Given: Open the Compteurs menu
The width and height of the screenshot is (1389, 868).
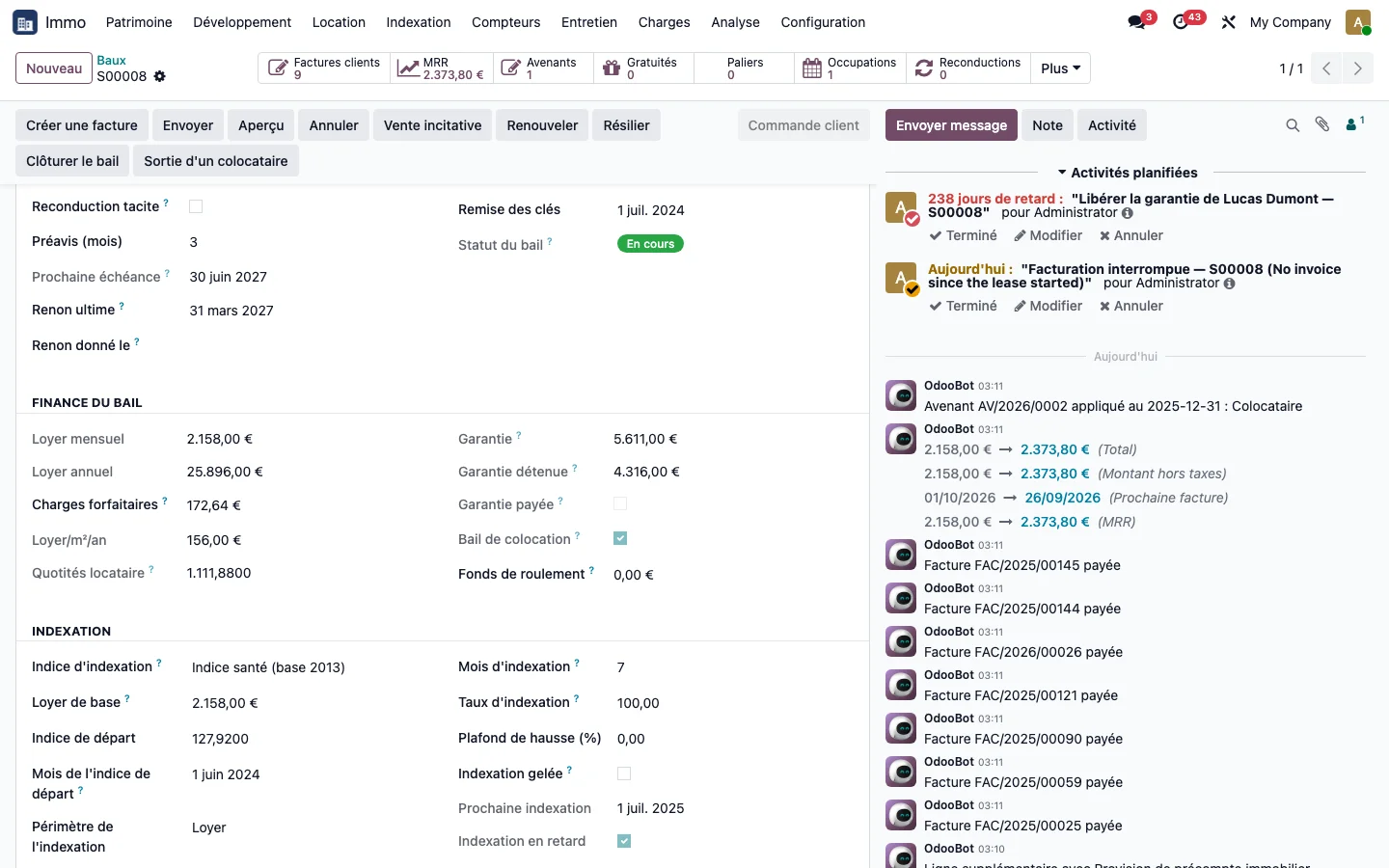Looking at the screenshot, I should click(505, 22).
